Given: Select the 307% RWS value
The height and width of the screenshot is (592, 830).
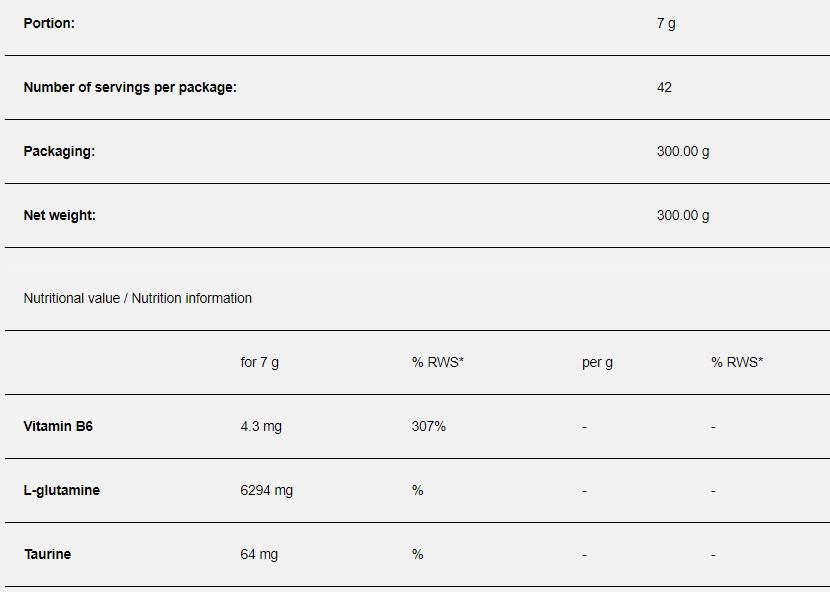Looking at the screenshot, I should tap(429, 426).
